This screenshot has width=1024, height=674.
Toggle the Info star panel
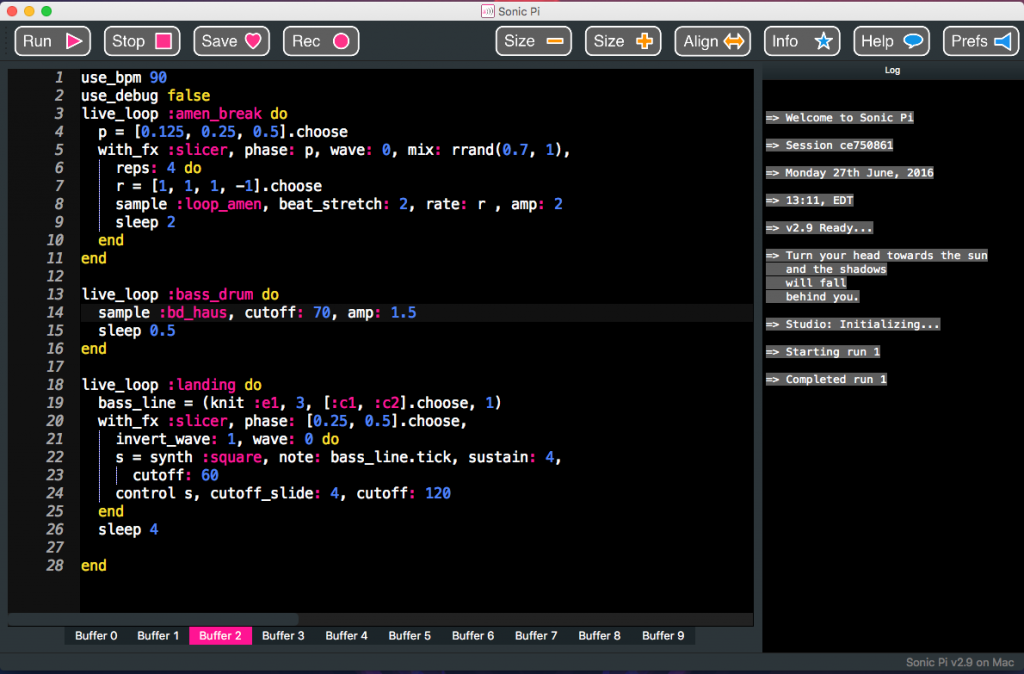pos(801,41)
